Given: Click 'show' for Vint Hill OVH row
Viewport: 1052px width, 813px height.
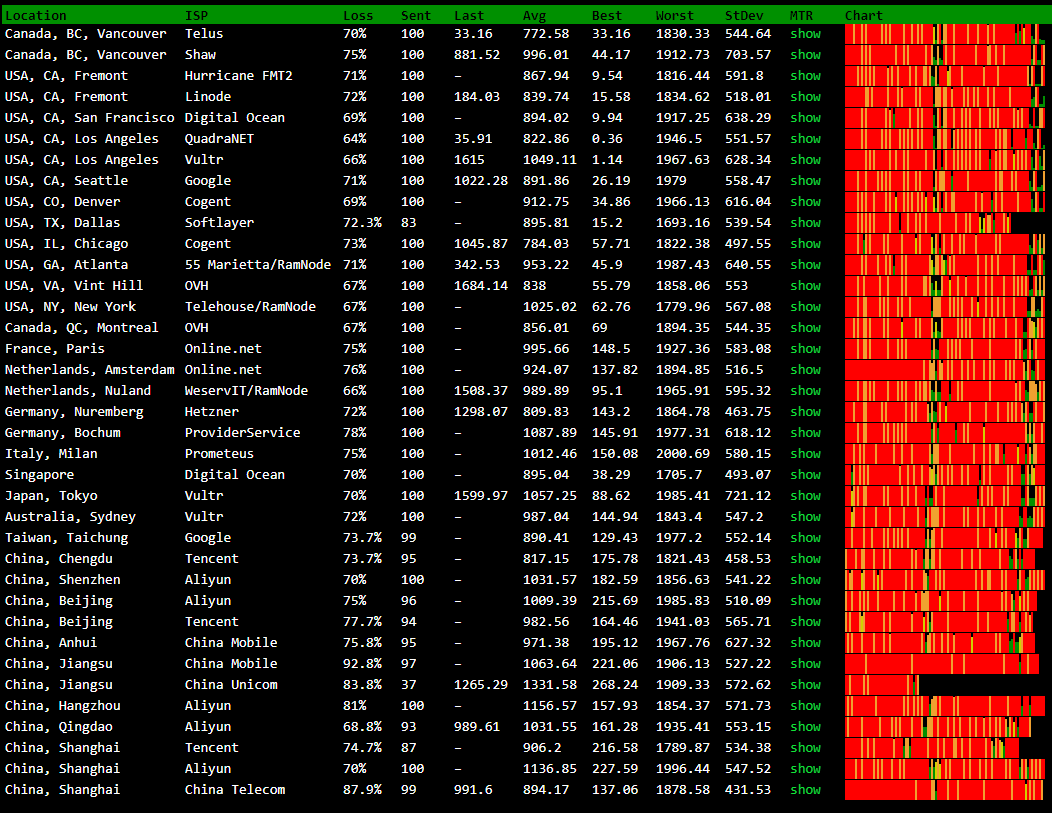Looking at the screenshot, I should point(805,286).
